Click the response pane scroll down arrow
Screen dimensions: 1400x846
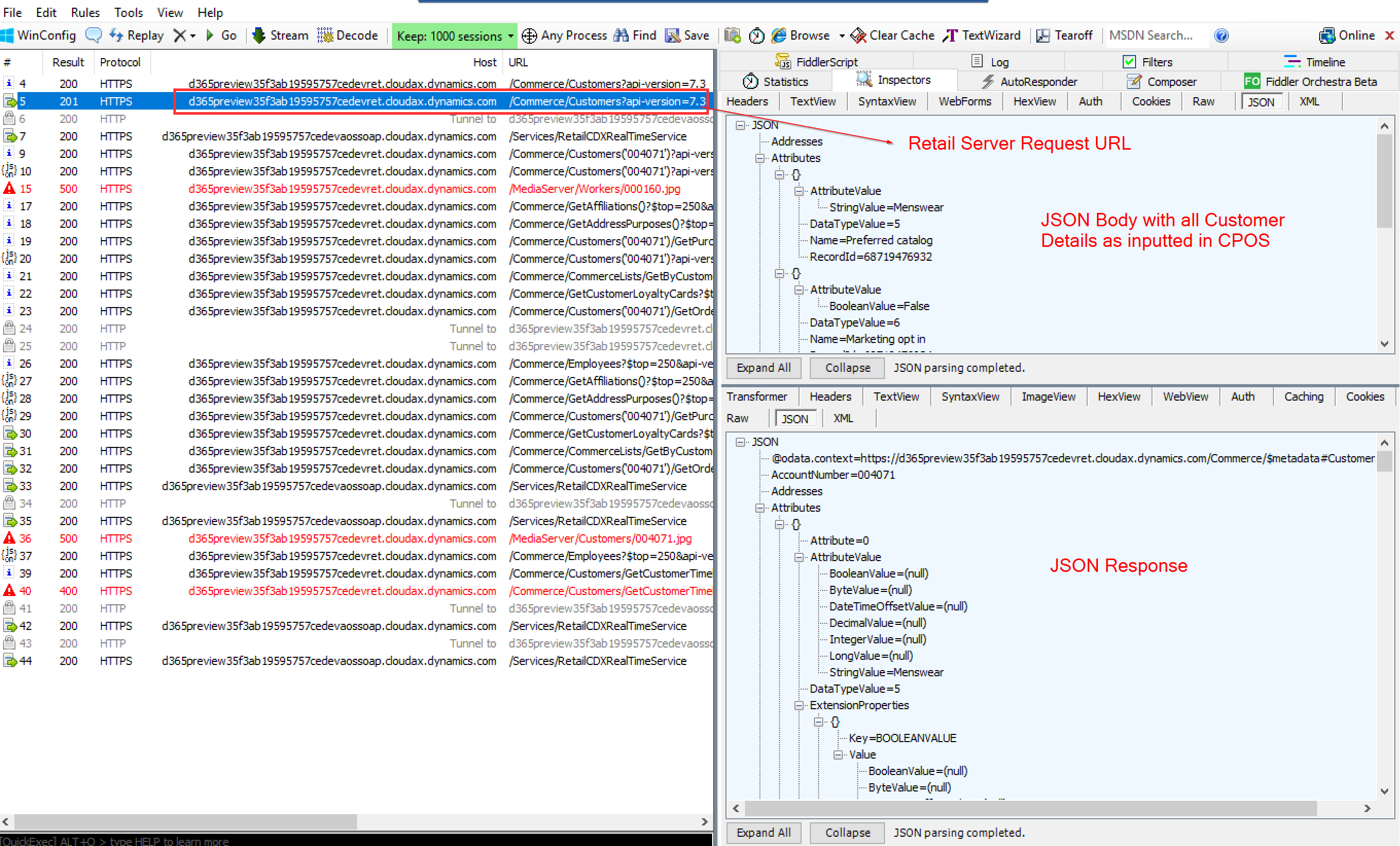tap(1384, 791)
